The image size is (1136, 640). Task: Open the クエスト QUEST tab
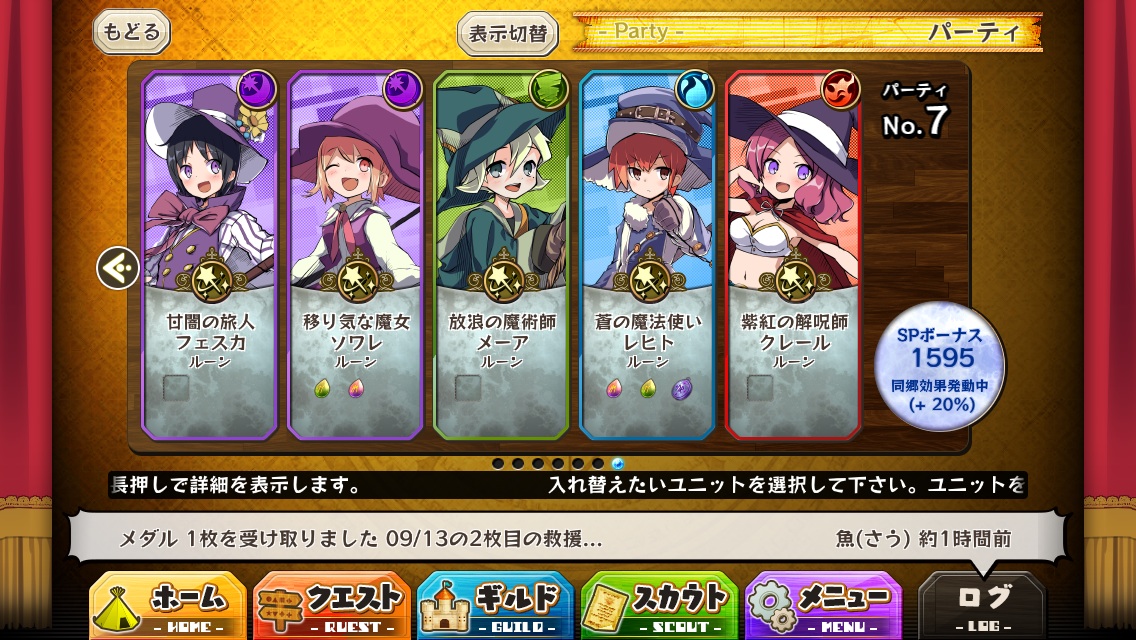(332, 606)
